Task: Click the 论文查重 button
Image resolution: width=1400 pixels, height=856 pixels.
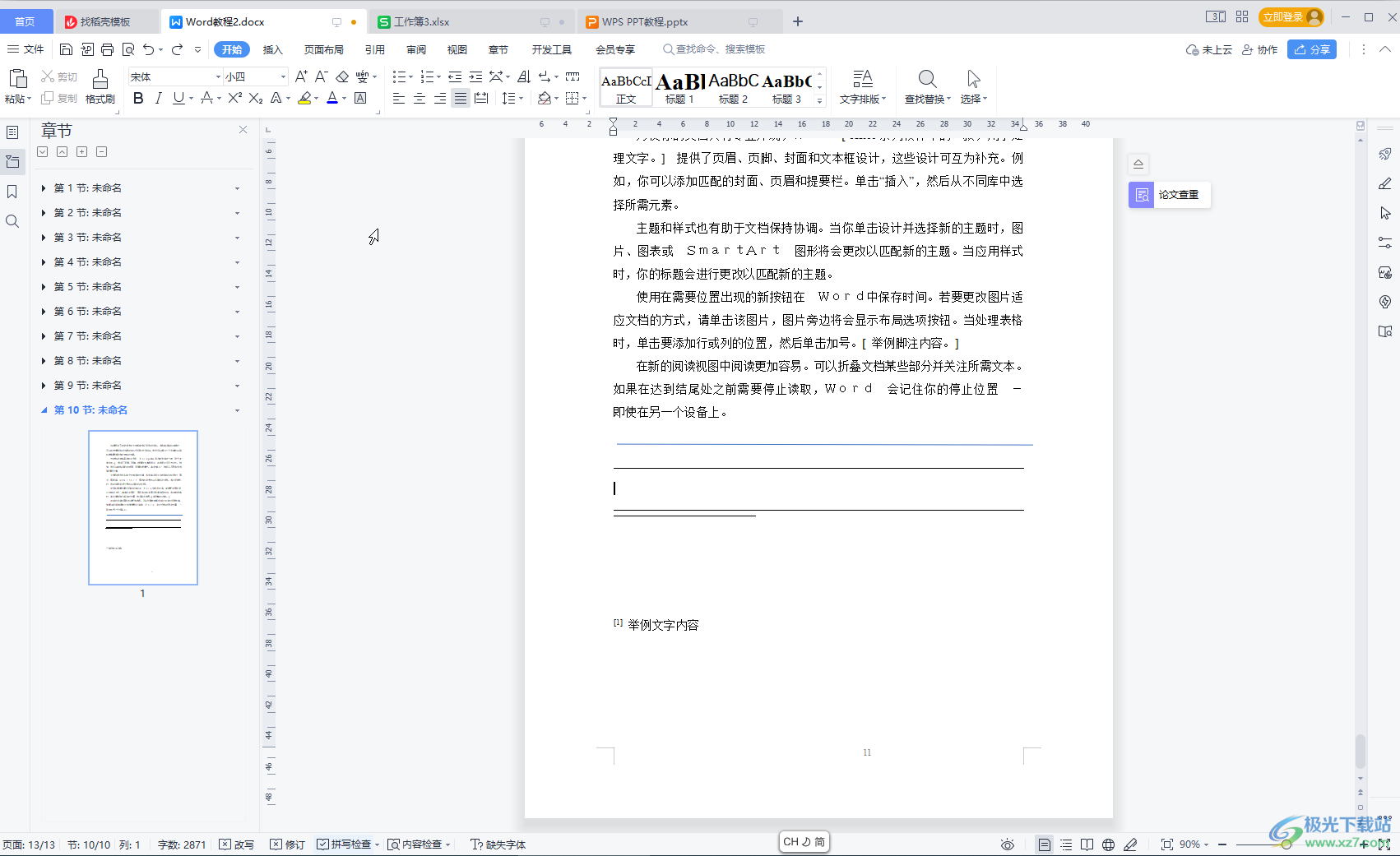Action: coord(1169,195)
